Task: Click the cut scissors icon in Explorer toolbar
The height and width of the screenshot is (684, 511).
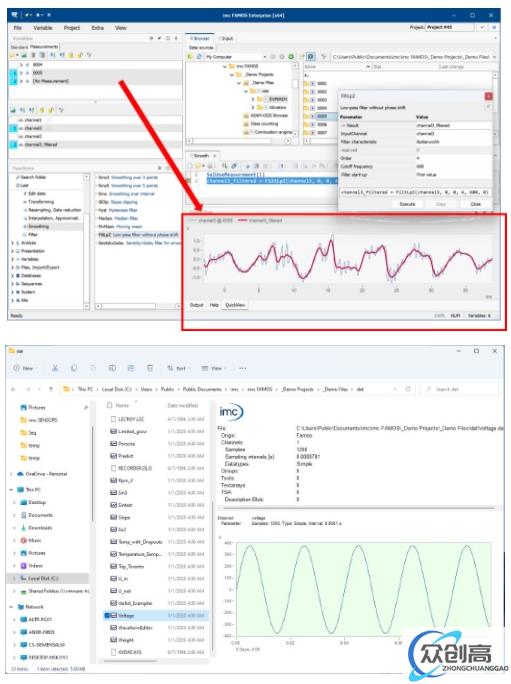Action: coord(55,368)
